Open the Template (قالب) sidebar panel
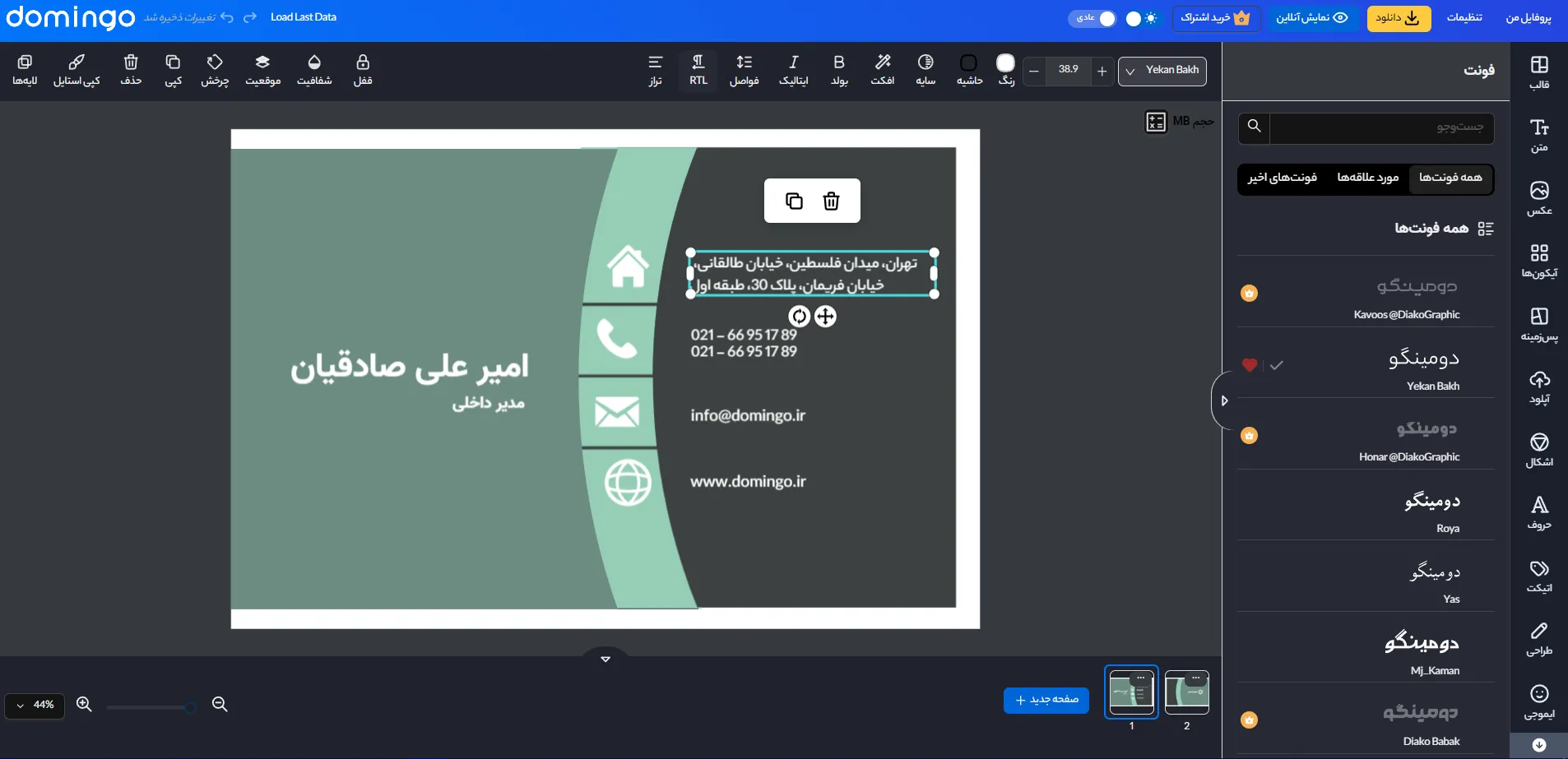Screen dimensions: 1568x759 point(1539,72)
